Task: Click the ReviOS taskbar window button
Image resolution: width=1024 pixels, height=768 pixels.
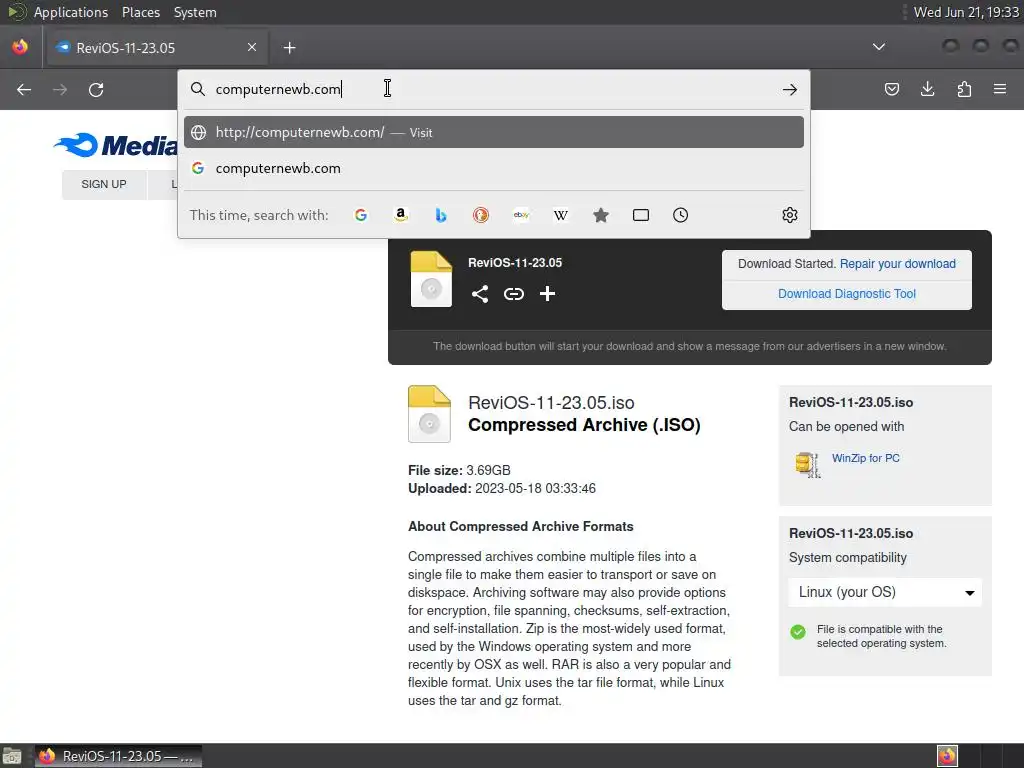Action: (118, 756)
